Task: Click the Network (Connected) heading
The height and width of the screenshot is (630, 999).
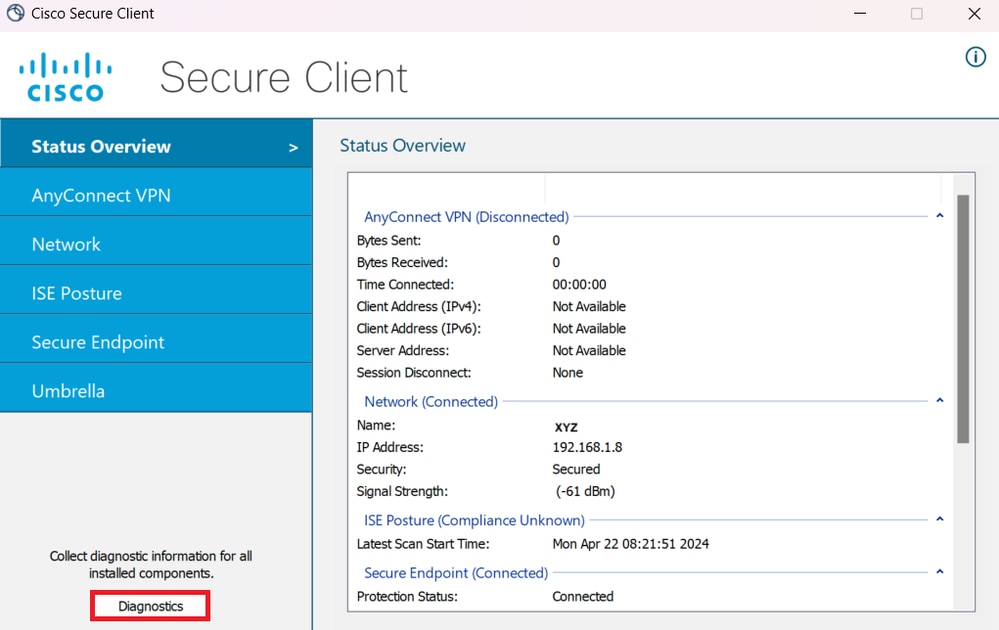Action: pyautogui.click(x=431, y=401)
